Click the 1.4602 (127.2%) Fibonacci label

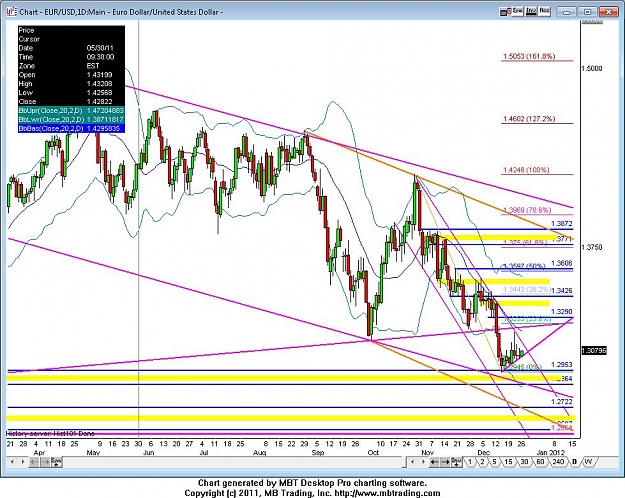(529, 119)
